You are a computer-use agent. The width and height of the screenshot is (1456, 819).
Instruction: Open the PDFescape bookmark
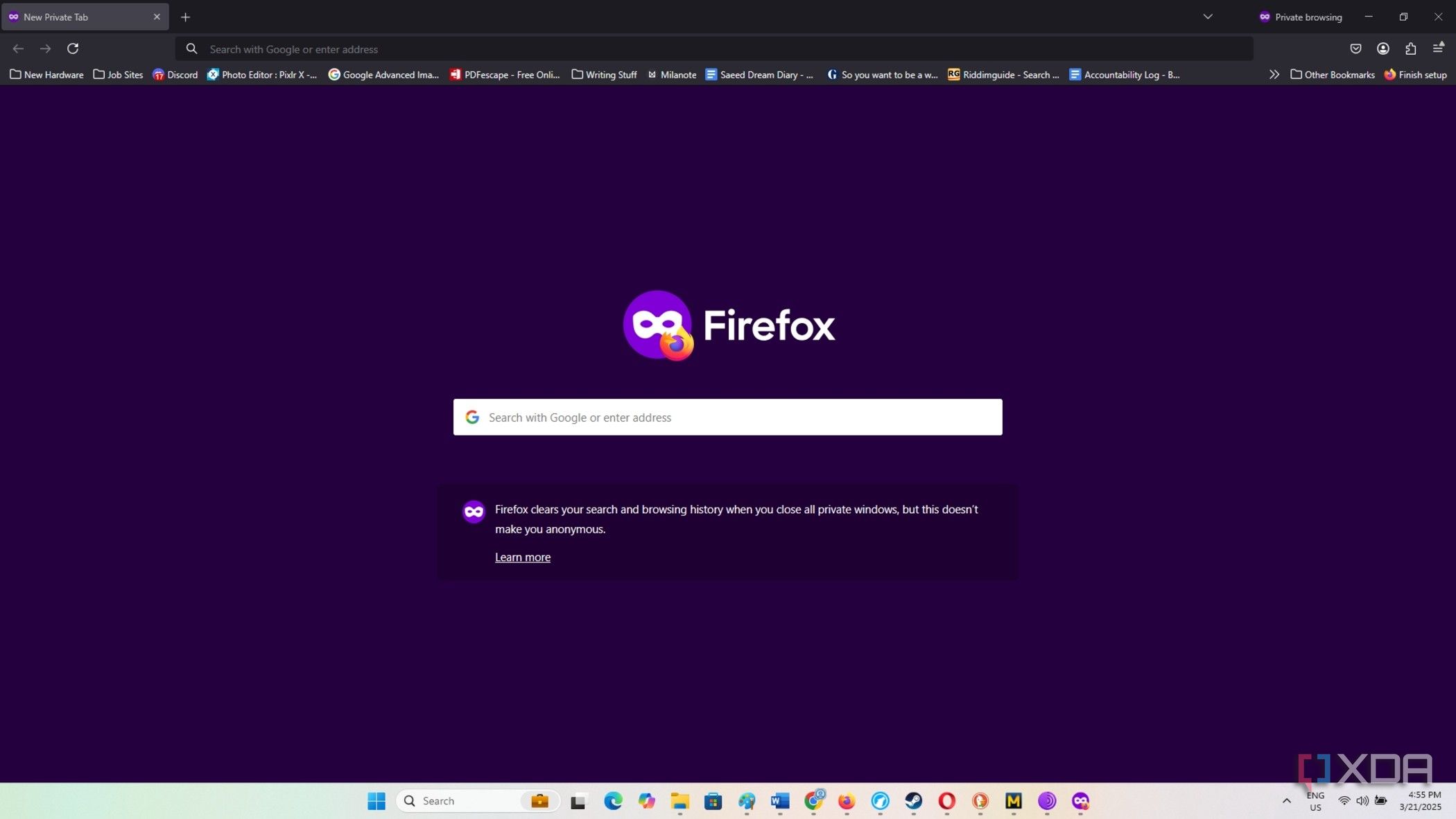coord(505,74)
